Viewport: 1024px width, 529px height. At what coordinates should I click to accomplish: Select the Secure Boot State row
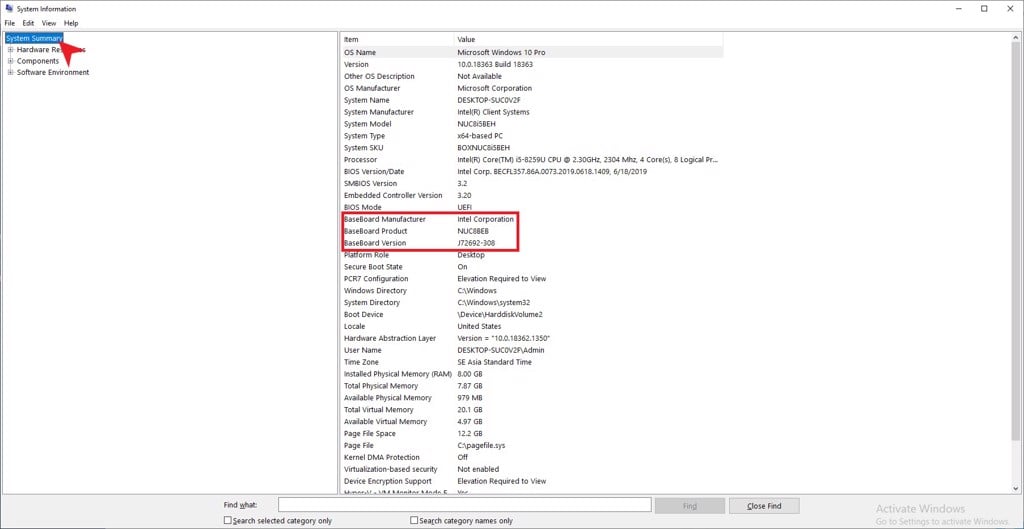(532, 266)
